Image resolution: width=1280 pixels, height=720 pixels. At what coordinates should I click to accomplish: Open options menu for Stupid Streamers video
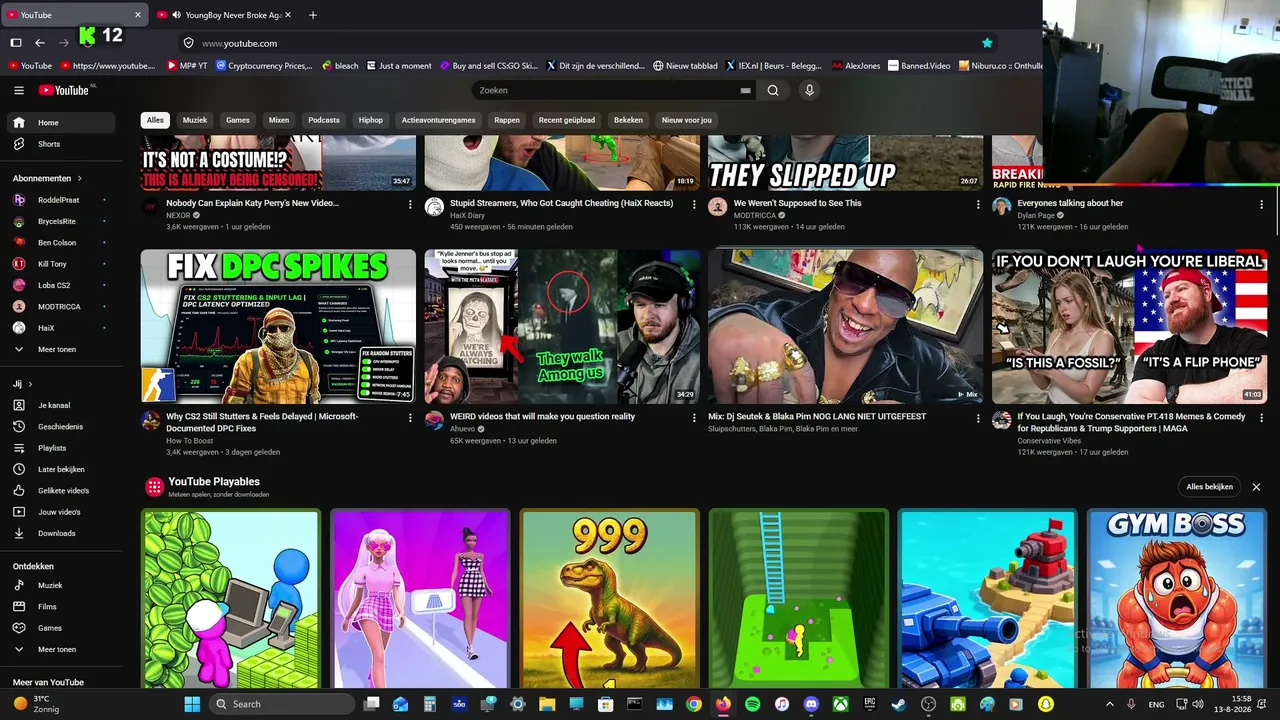[694, 204]
